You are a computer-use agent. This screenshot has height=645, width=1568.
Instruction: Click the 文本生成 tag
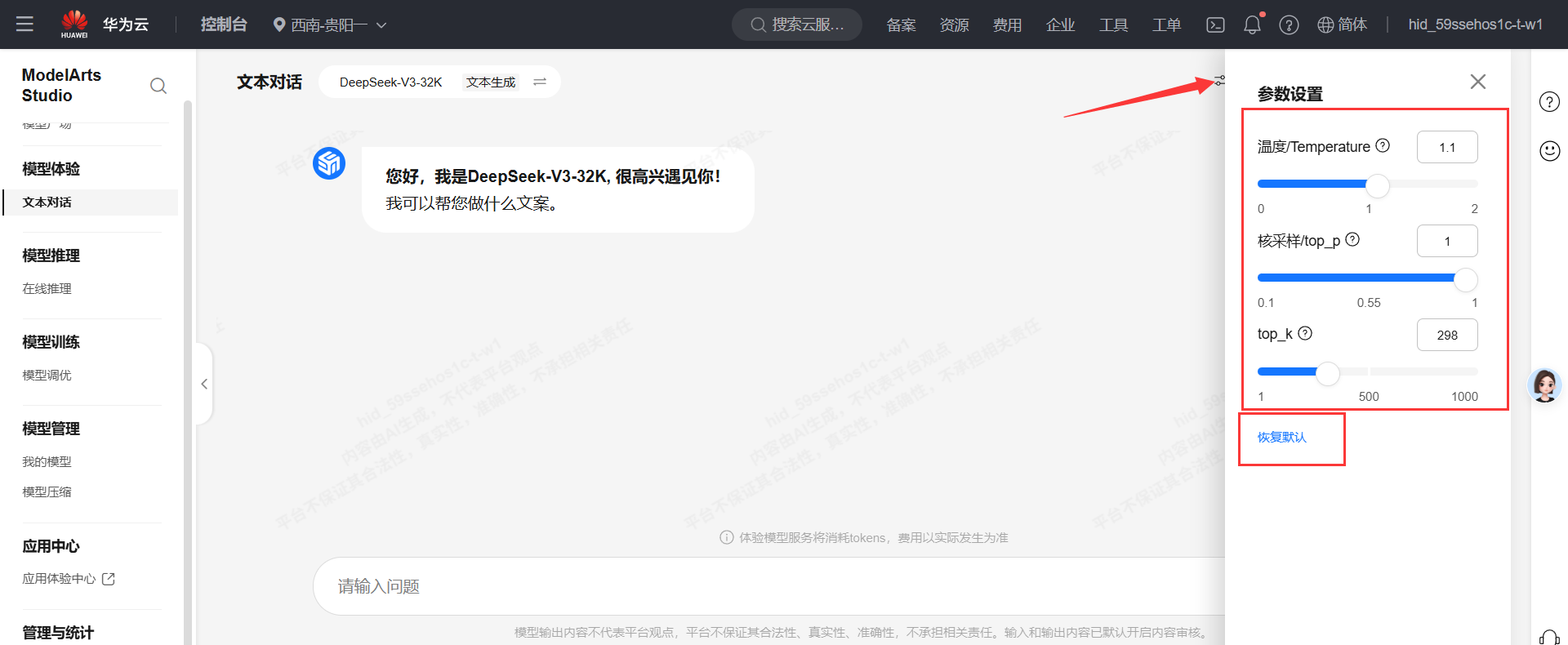pos(491,82)
